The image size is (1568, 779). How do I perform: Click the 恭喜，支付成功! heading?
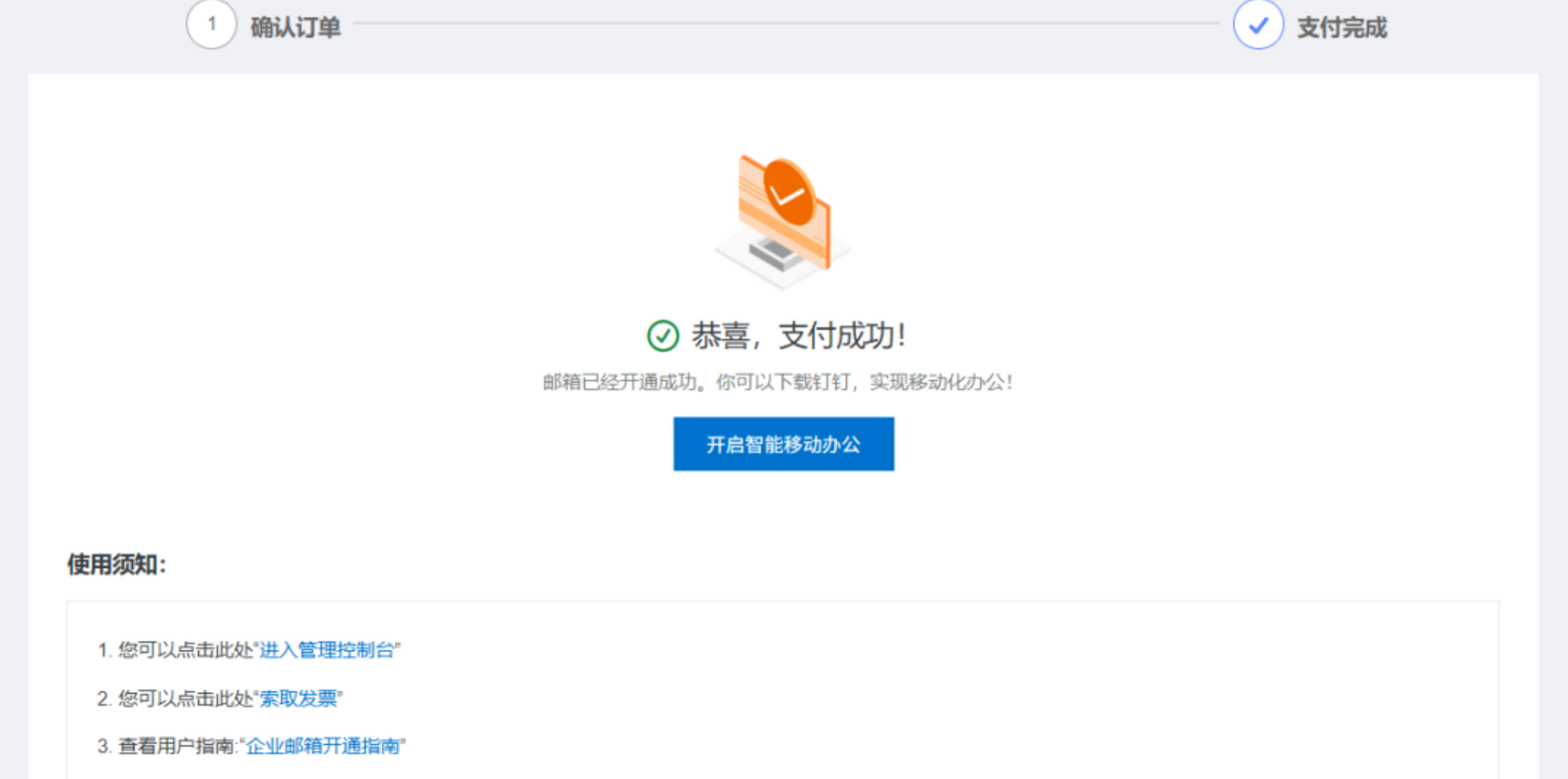click(x=798, y=336)
